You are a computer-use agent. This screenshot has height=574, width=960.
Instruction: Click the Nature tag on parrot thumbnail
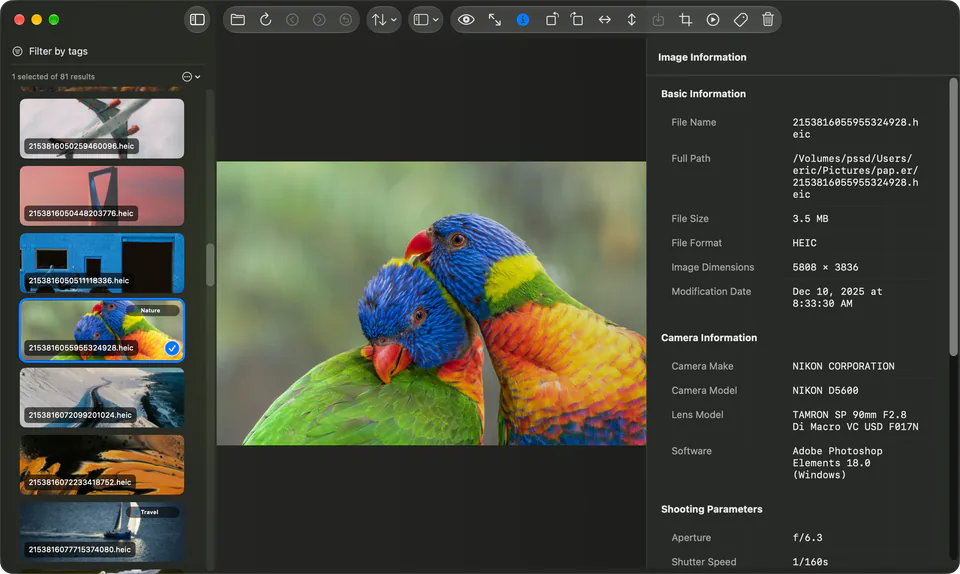tap(150, 310)
